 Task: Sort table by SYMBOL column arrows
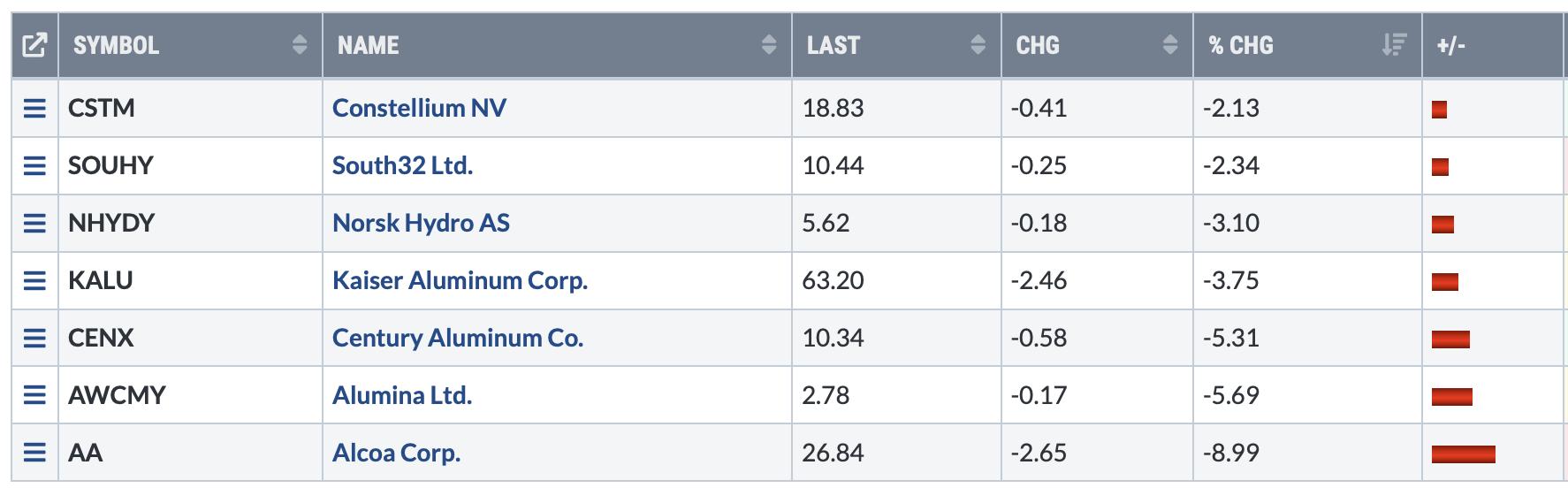point(300,45)
